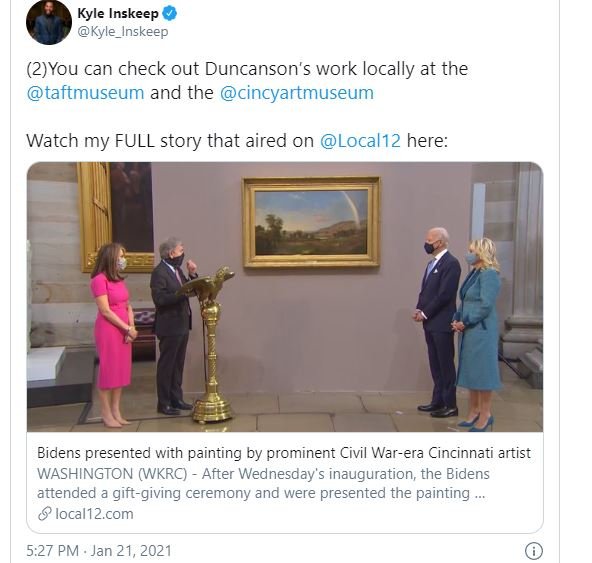Screen dimensions: 592x563
Task: Click the woman in pink dress in photo
Action: pos(113,334)
